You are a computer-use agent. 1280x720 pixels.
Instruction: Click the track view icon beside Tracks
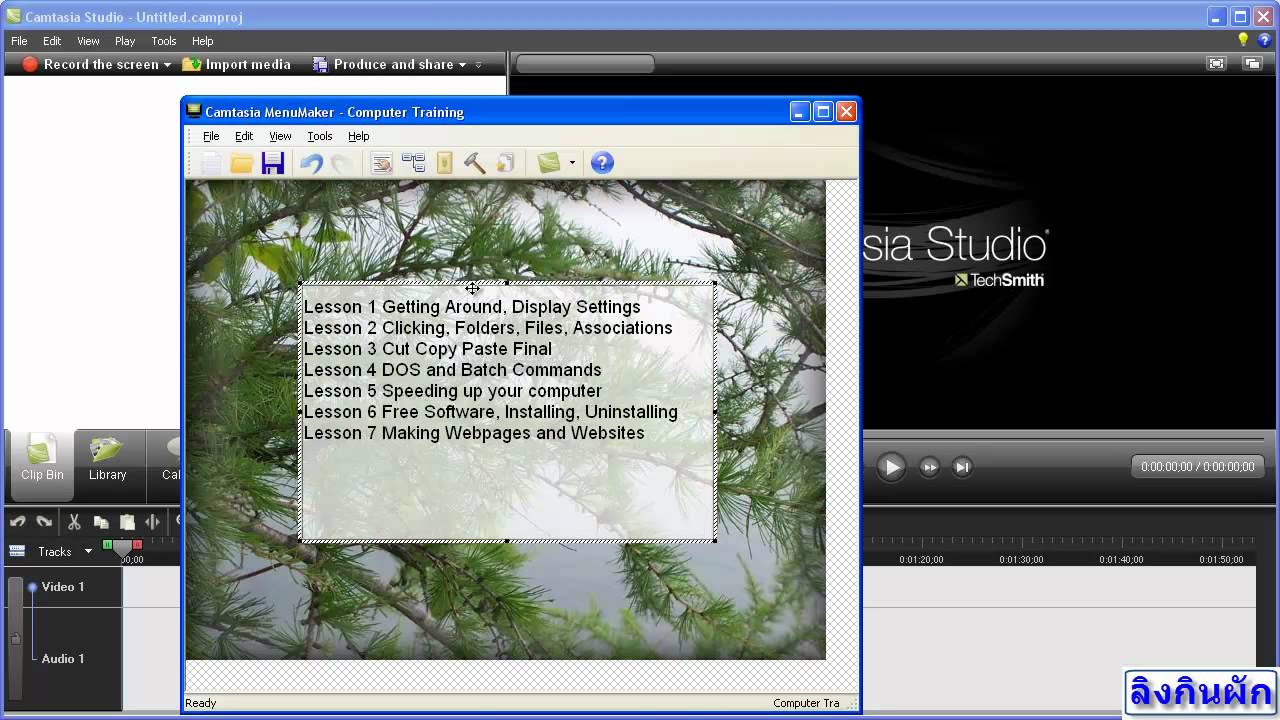pyautogui.click(x=17, y=551)
